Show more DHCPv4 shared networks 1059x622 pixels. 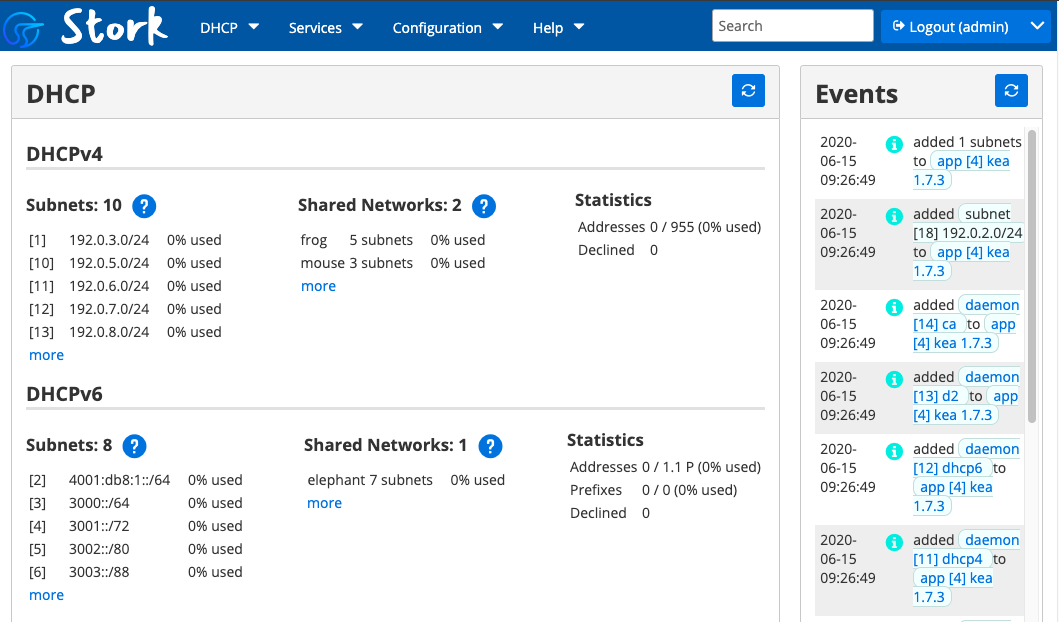click(318, 286)
